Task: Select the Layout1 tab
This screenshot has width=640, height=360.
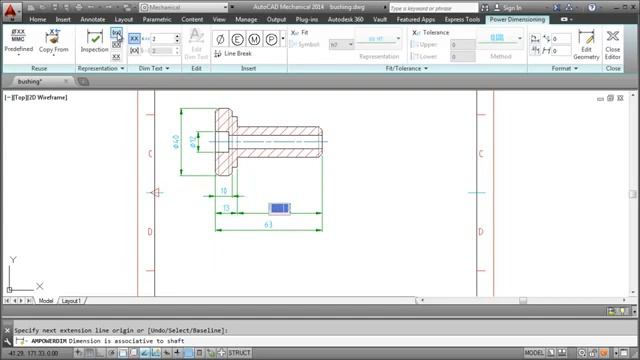Action: tap(71, 301)
